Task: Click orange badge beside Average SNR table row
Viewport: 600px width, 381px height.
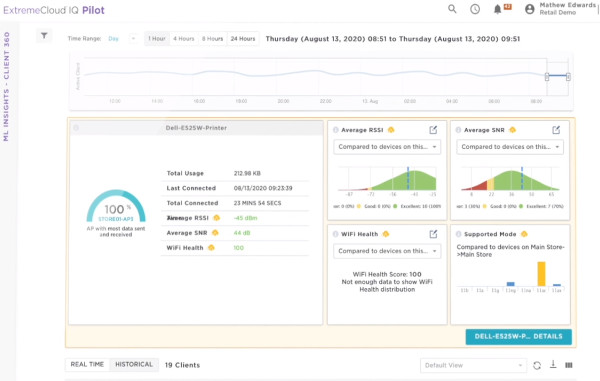Action: pos(215,233)
